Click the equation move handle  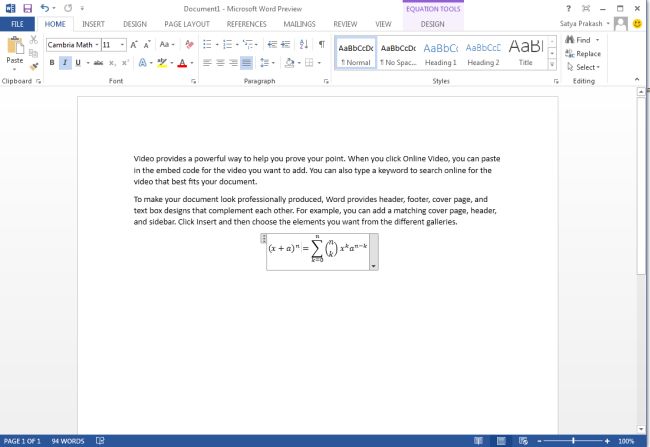pyautogui.click(x=263, y=238)
